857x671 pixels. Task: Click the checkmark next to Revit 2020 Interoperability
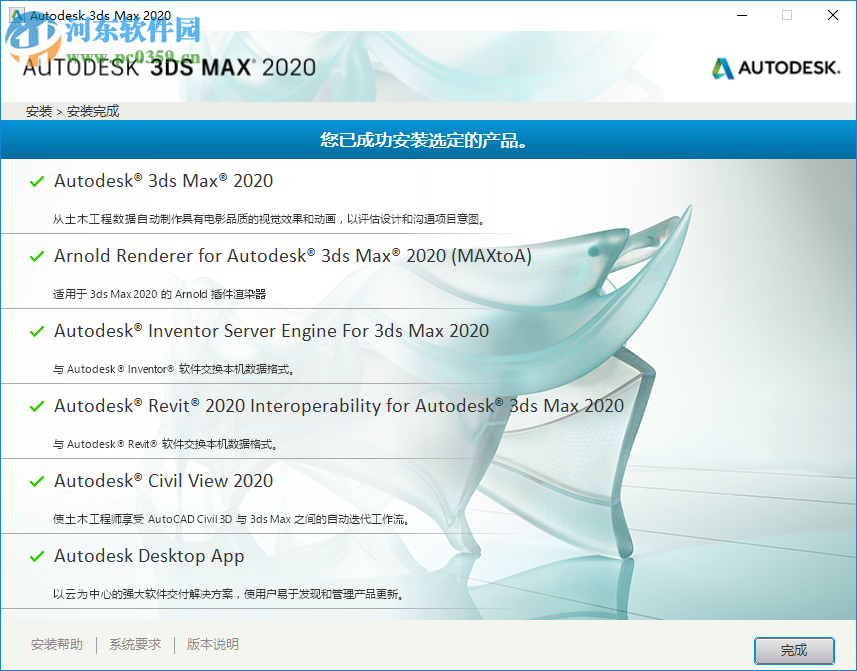[37, 406]
